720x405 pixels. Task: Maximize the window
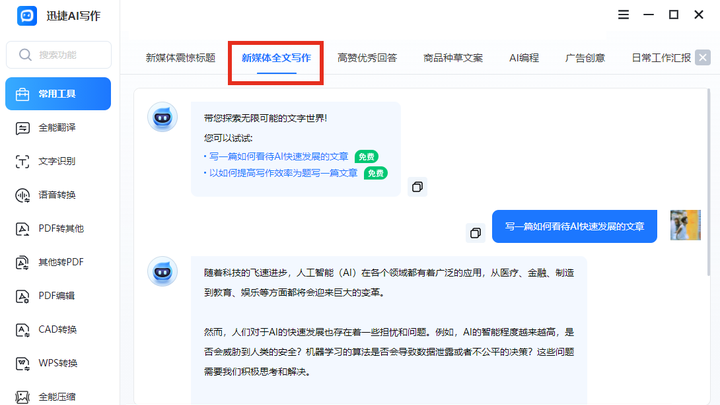pyautogui.click(x=674, y=15)
